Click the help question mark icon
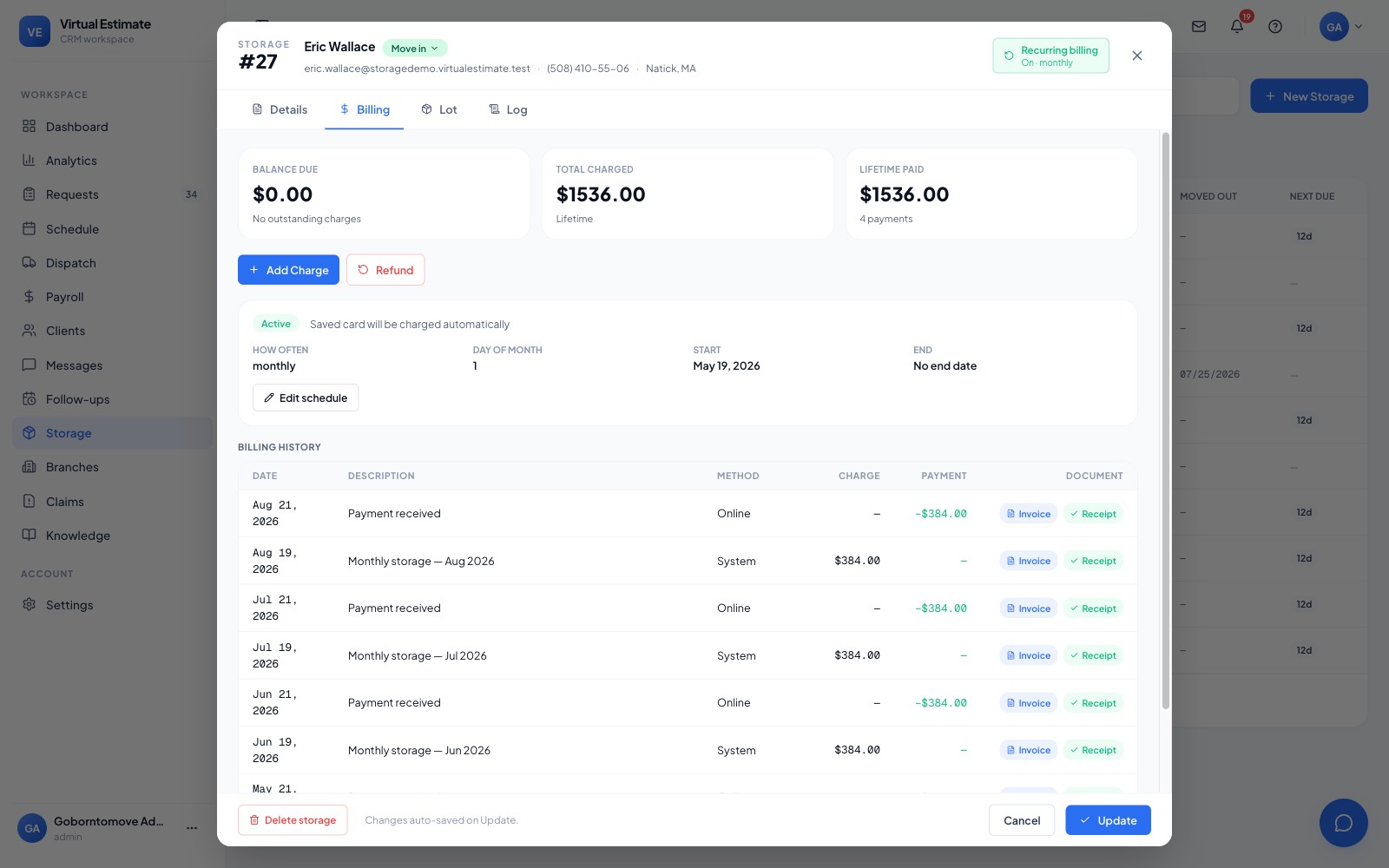Screen dimensions: 1389x868 (x=1275, y=27)
